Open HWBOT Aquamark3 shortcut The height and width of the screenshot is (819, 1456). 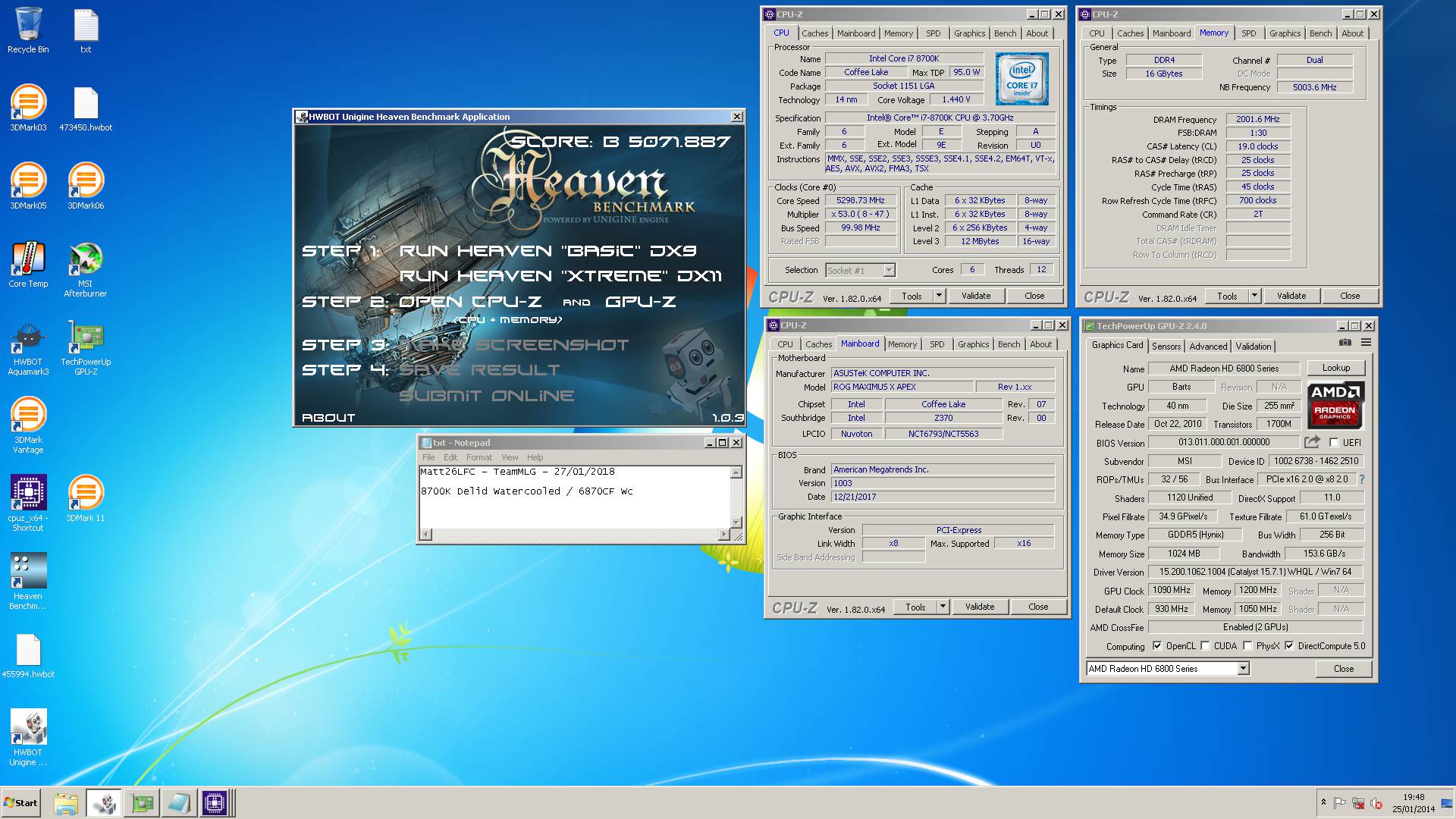coord(28,348)
